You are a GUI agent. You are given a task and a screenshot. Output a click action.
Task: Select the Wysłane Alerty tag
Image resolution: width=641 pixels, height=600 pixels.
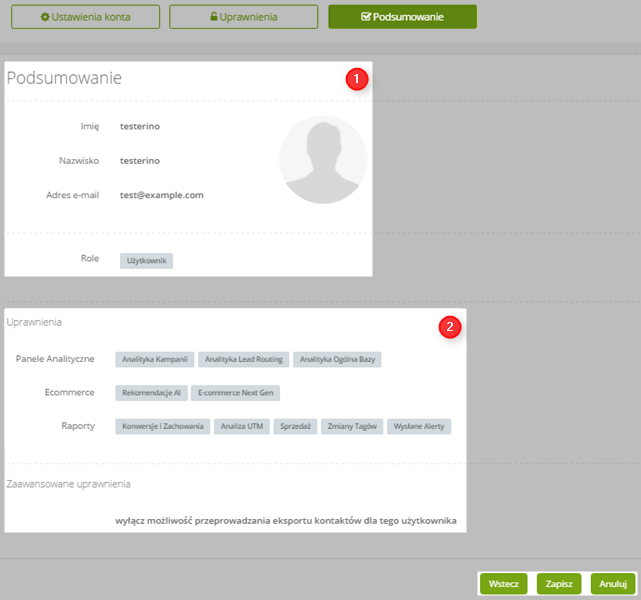[419, 426]
